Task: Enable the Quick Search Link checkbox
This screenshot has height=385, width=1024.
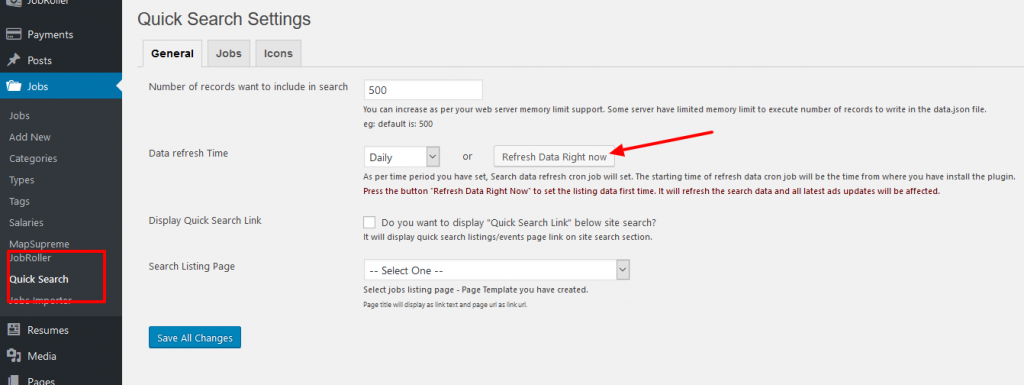Action: point(370,222)
